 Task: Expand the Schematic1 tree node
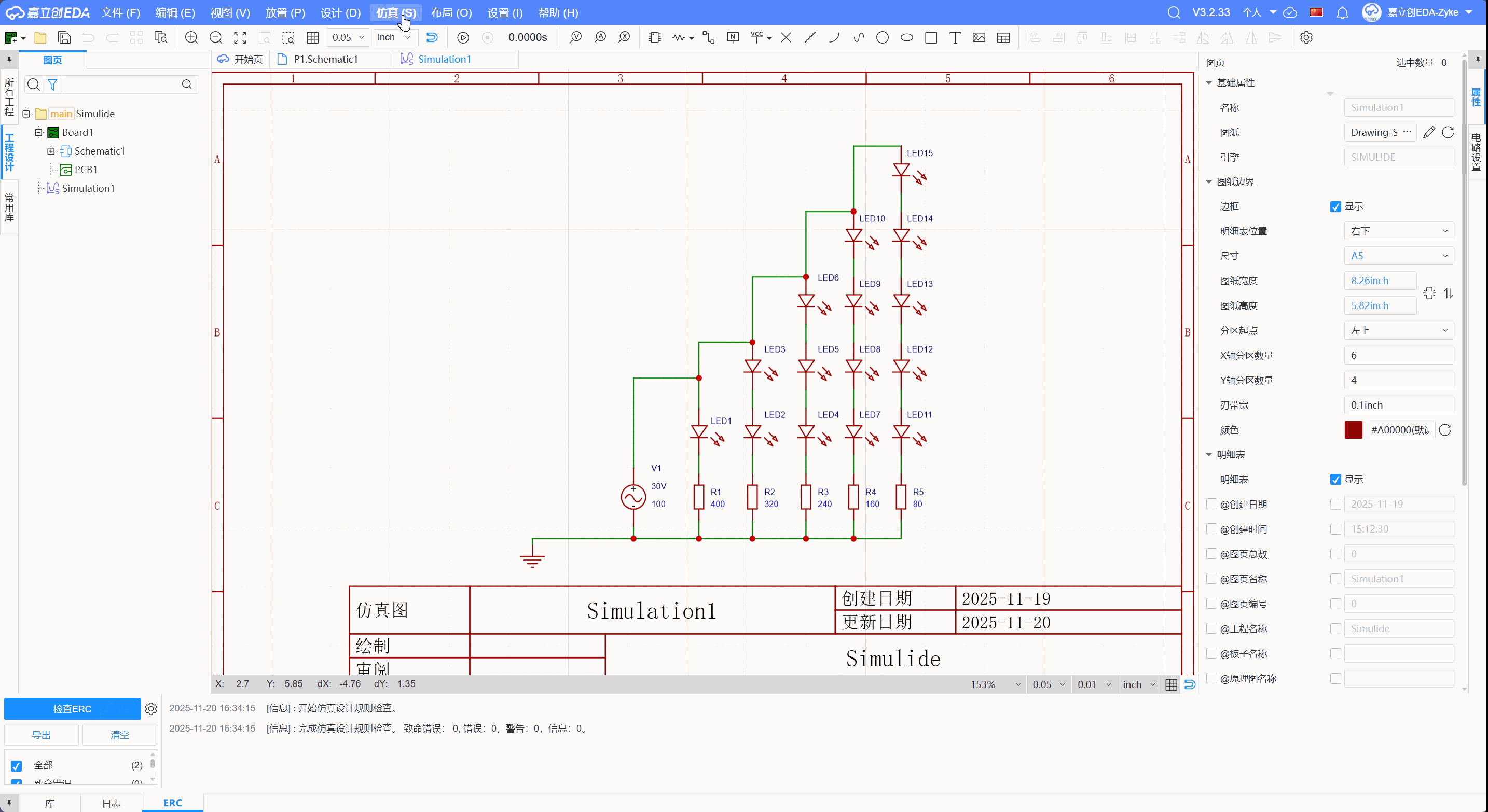[x=51, y=151]
